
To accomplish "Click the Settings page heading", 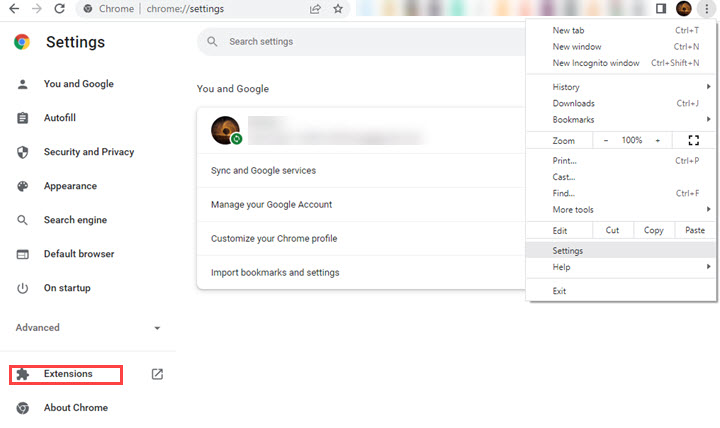I will point(75,42).
